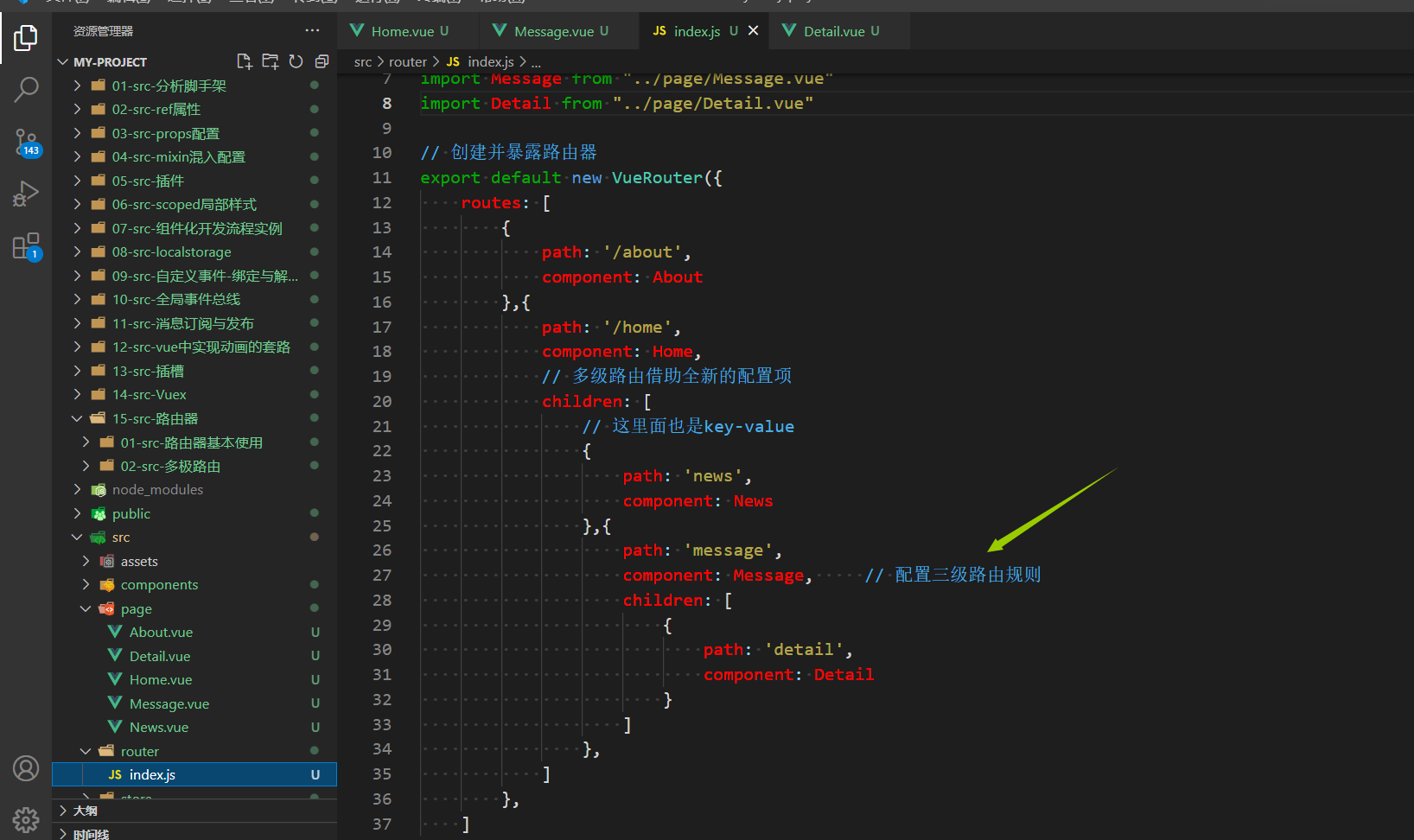Expand the 01-src-路由器基本使用 folder
This screenshot has height=840, width=1414.
click(86, 442)
